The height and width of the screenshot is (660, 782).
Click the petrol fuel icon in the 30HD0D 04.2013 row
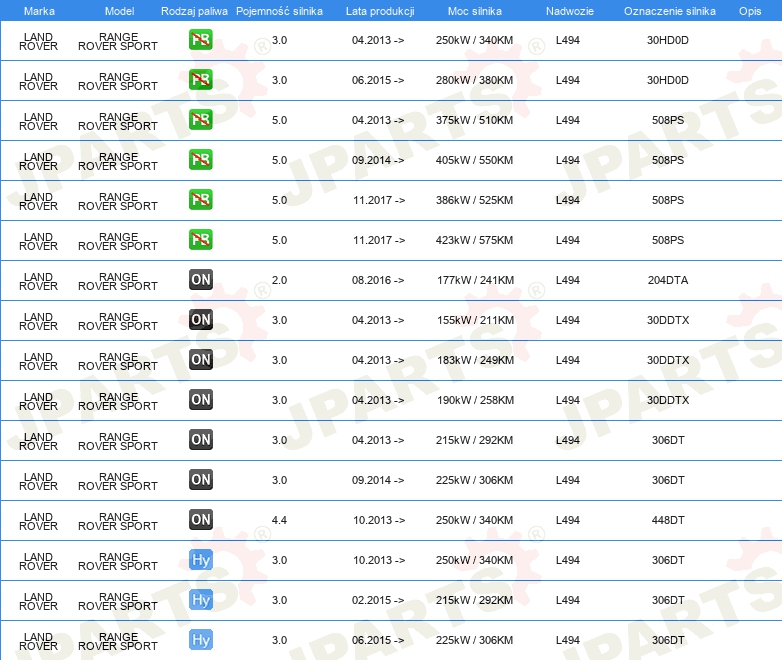[201, 40]
